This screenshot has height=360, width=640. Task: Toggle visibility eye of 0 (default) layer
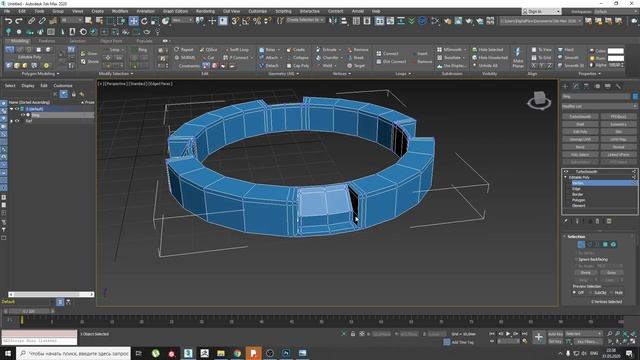click(17, 109)
